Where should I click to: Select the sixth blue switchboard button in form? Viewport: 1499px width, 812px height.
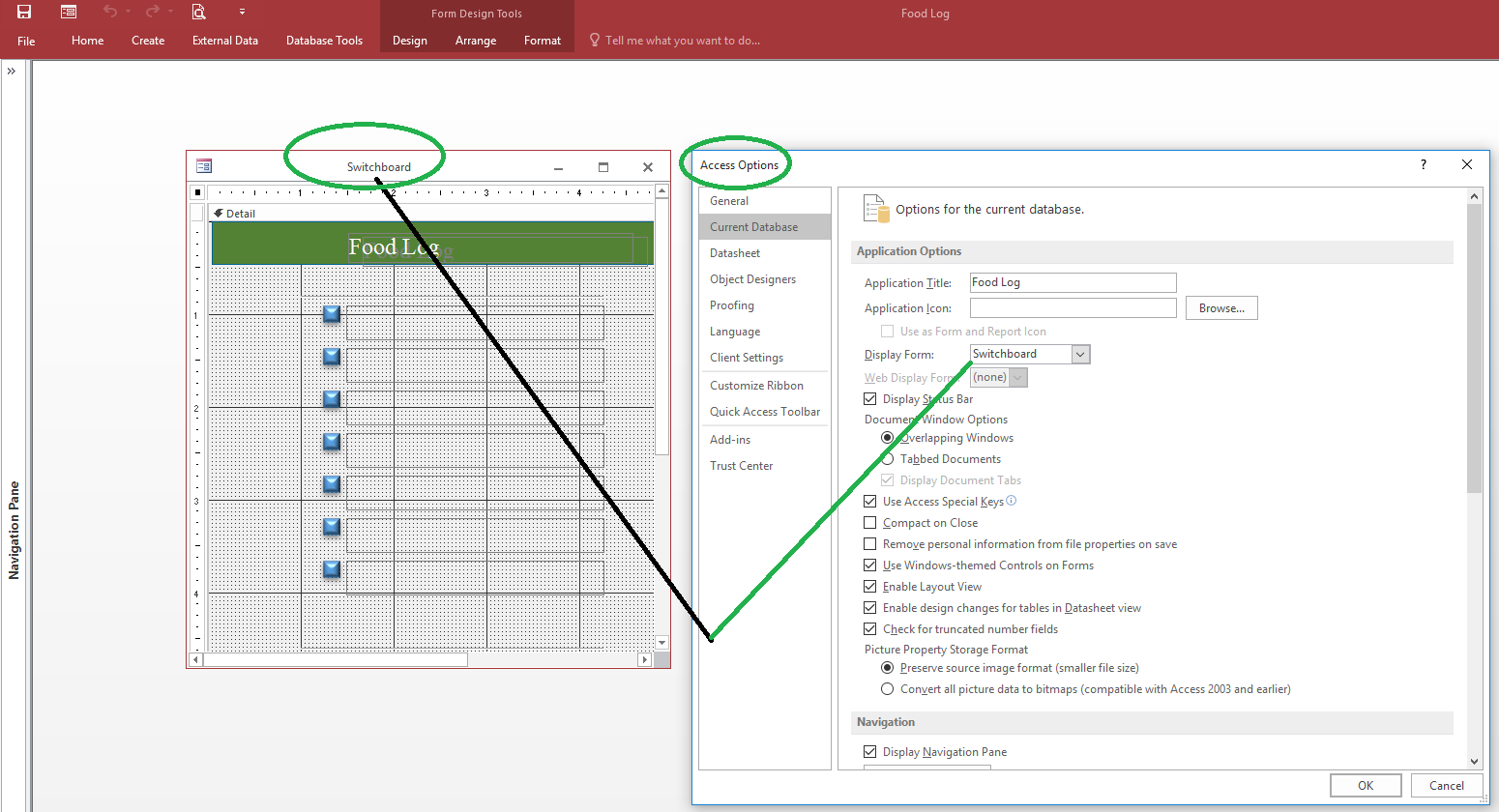332,526
